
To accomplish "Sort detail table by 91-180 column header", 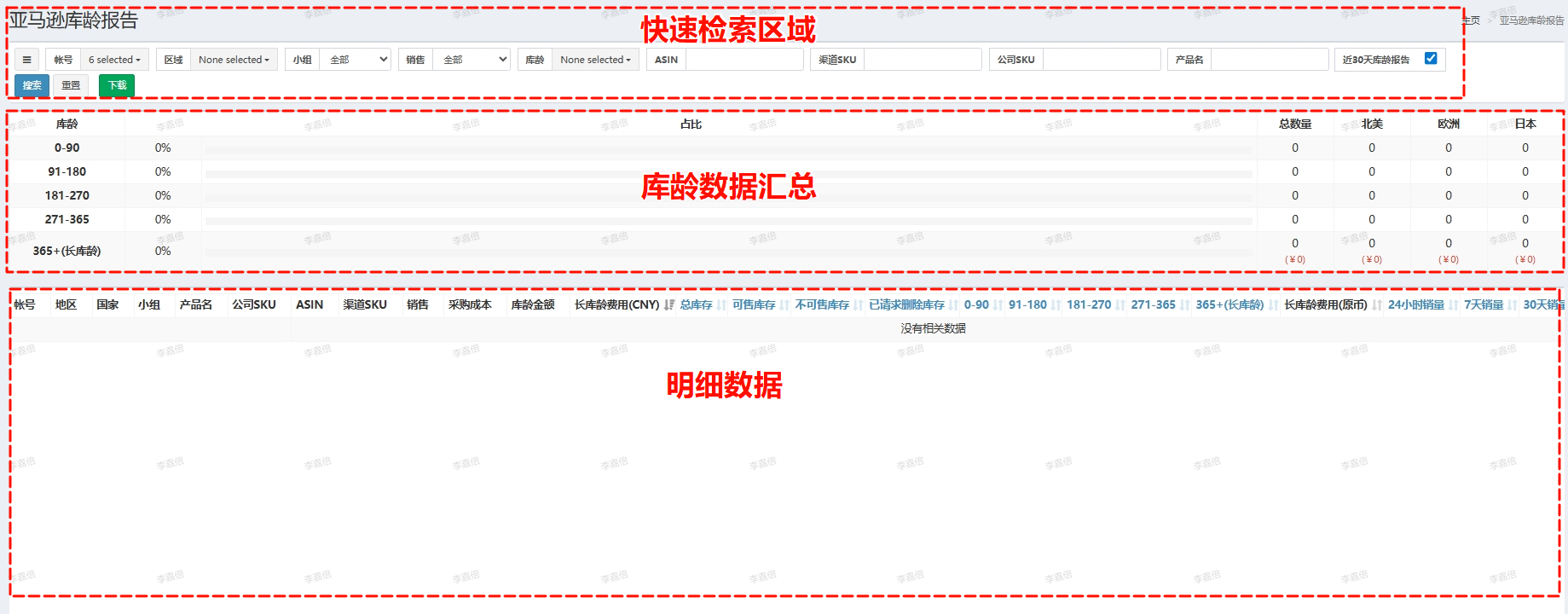I will (1027, 304).
